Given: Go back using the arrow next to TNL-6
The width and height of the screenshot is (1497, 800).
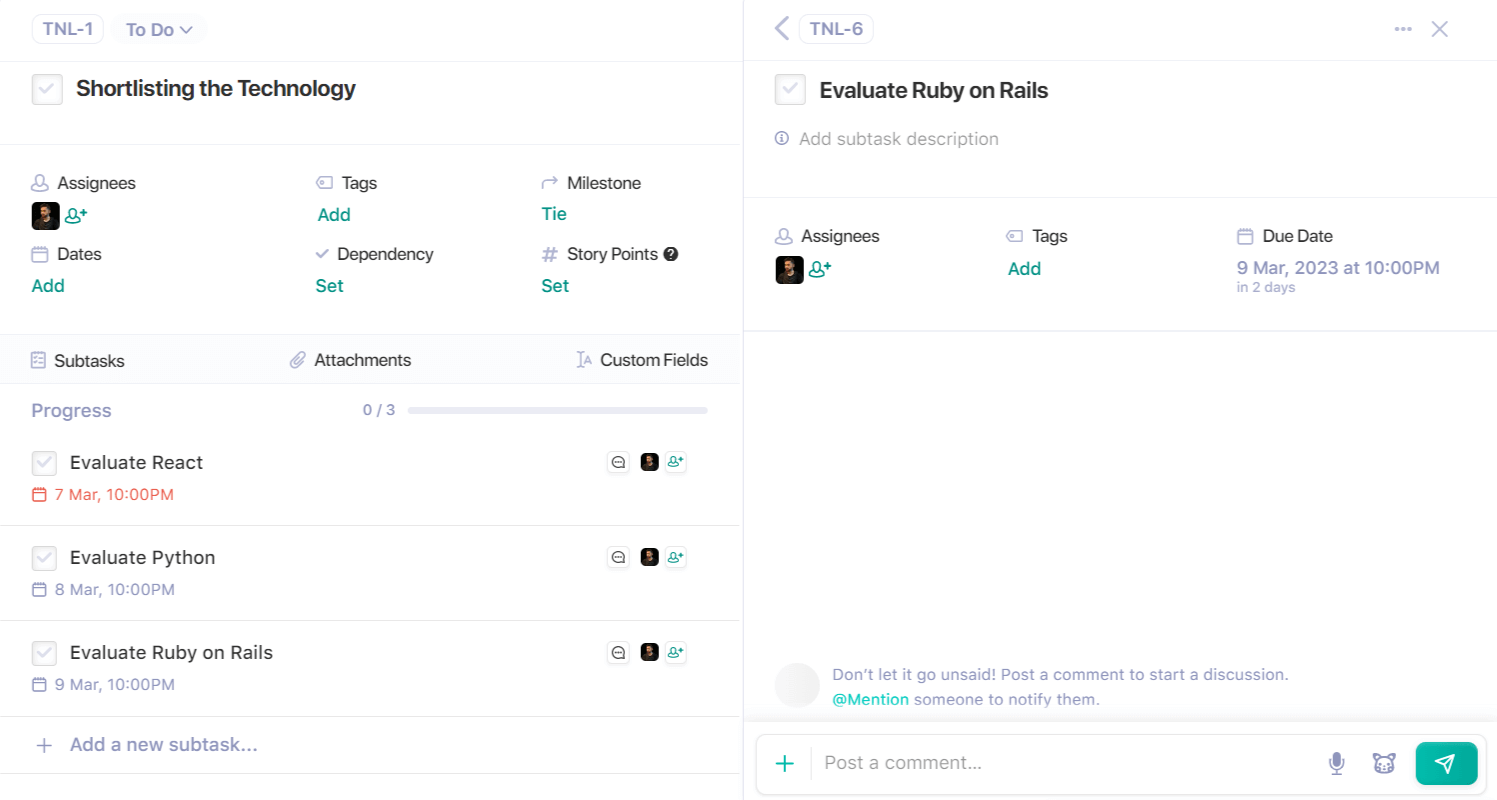Looking at the screenshot, I should (x=781, y=29).
